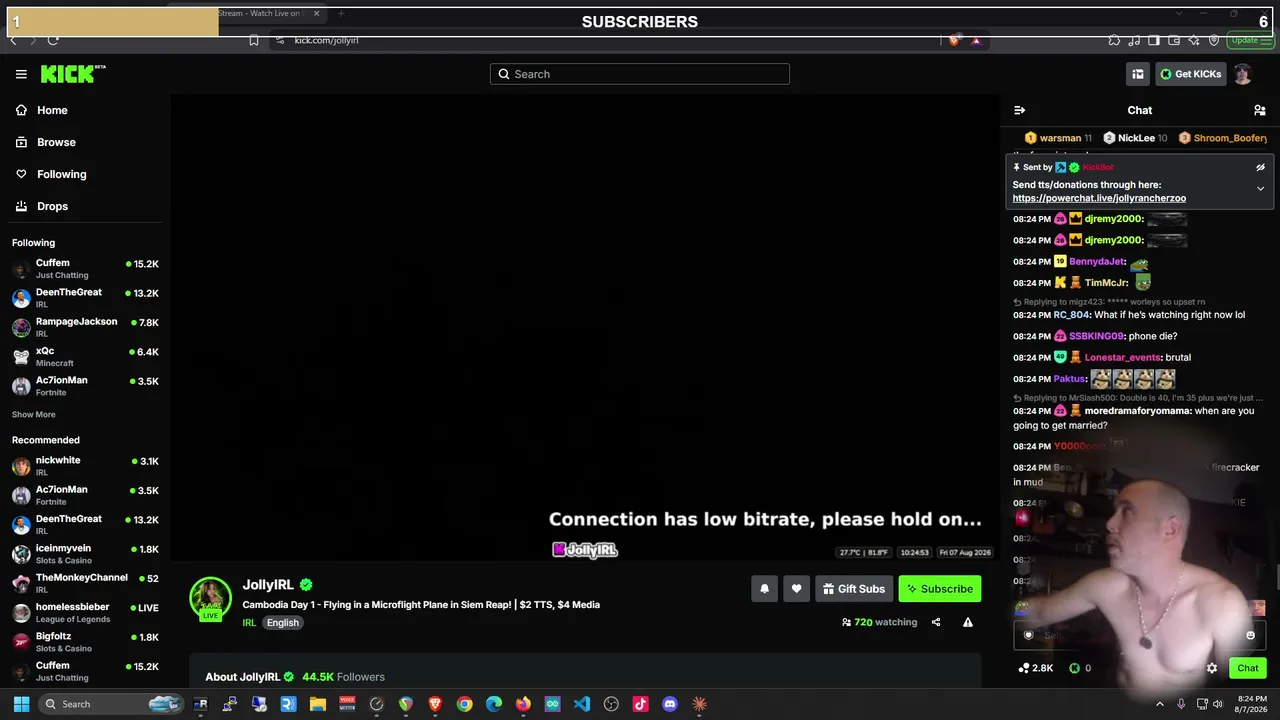Open the dashboard layout icon beside Get KICKs
Viewport: 1280px width, 720px height.
(1138, 74)
